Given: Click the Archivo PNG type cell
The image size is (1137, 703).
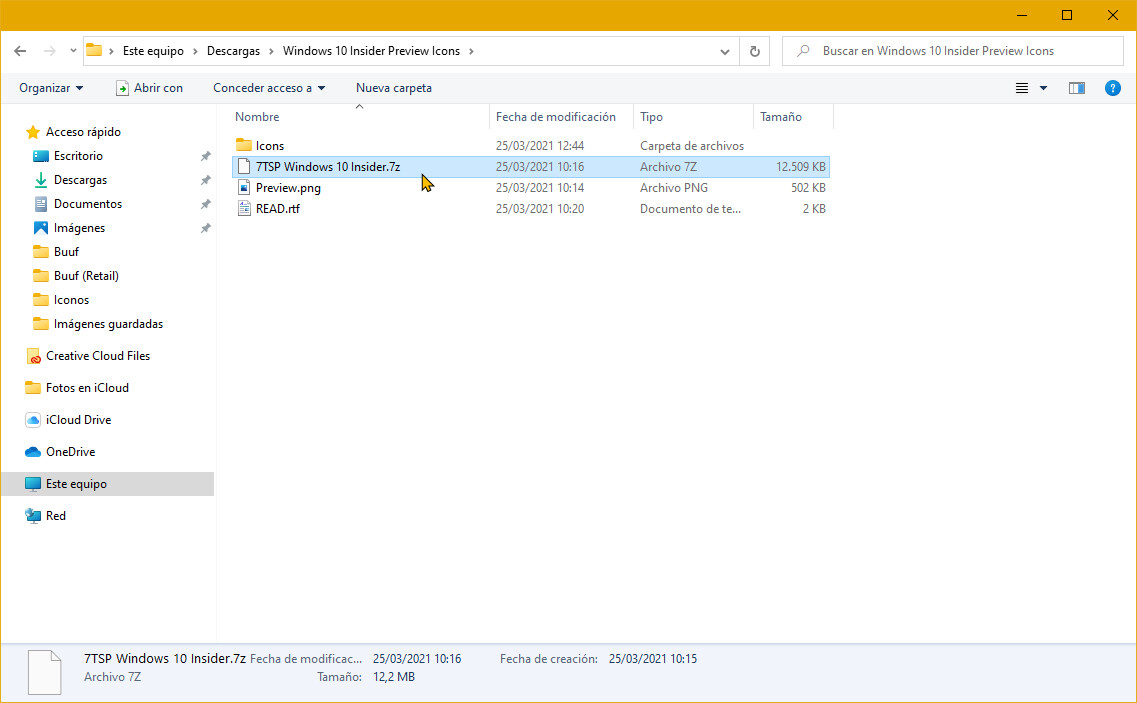Looking at the screenshot, I should click(674, 188).
